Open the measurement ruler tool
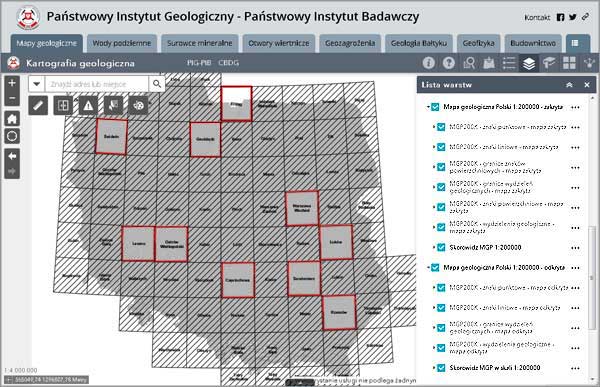 38,105
